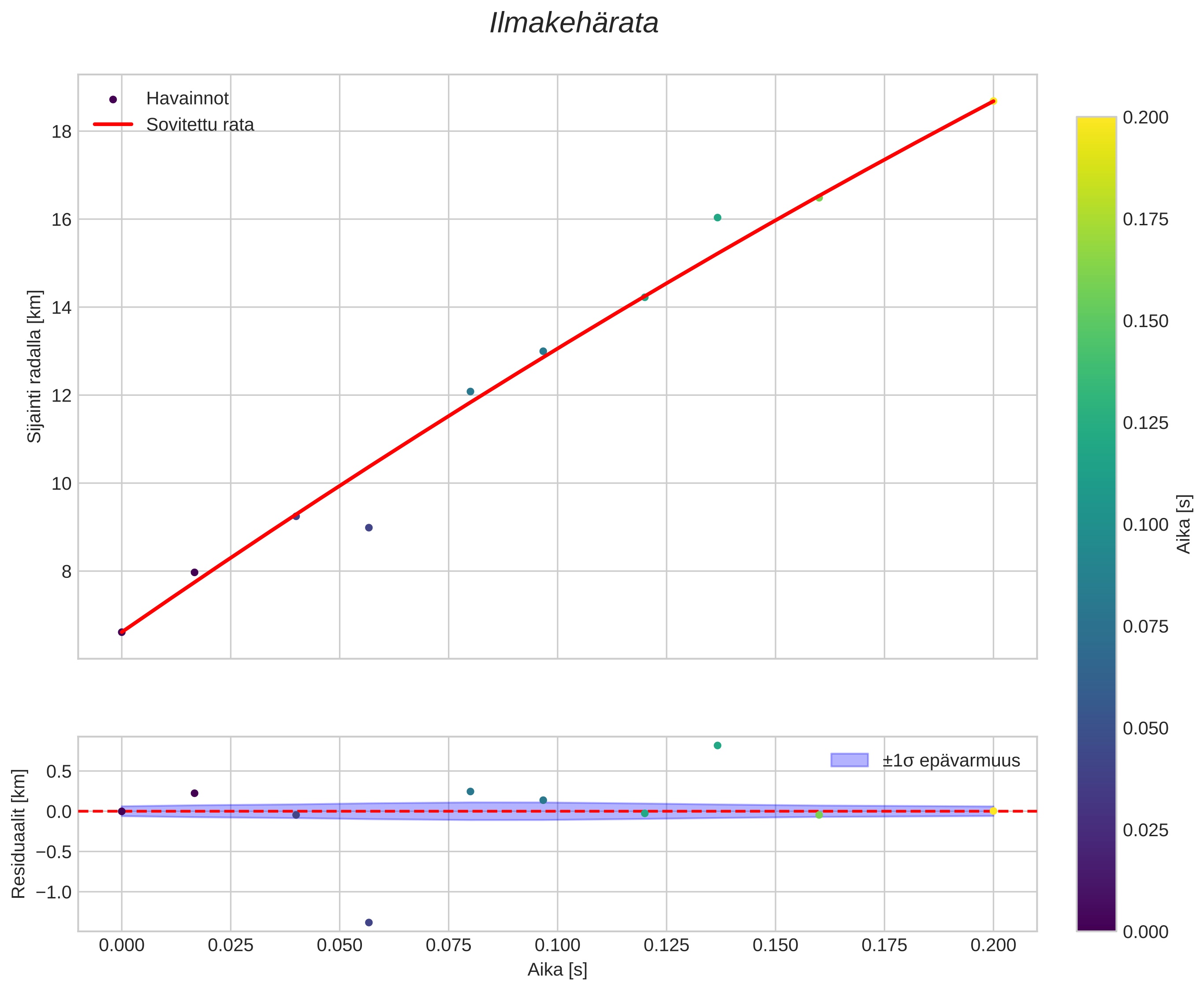Image resolution: width=1204 pixels, height=990 pixels.
Task: Click the data point near 9 km below the line
Action: click(369, 528)
